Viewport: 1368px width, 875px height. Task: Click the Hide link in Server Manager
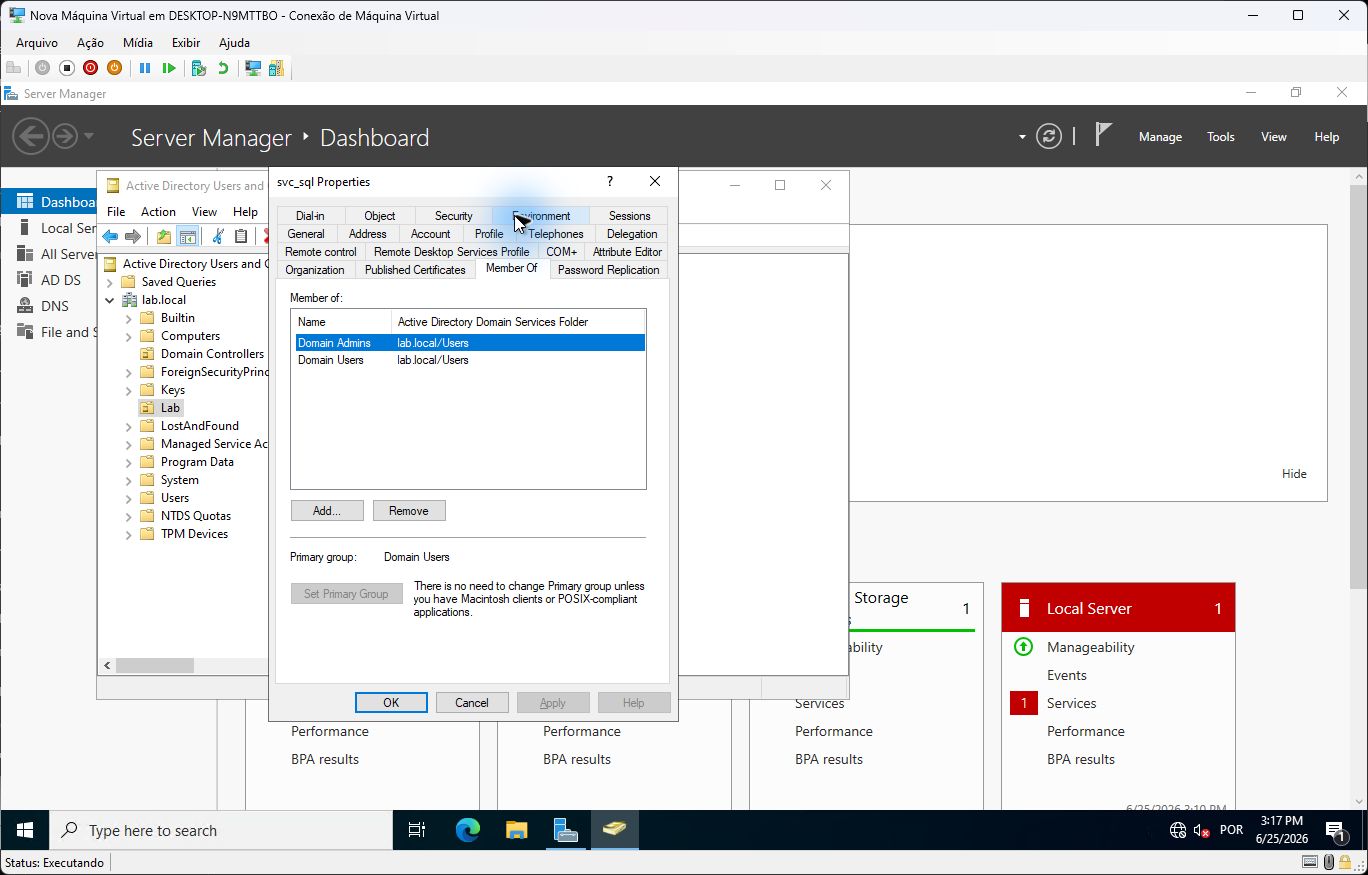point(1294,474)
